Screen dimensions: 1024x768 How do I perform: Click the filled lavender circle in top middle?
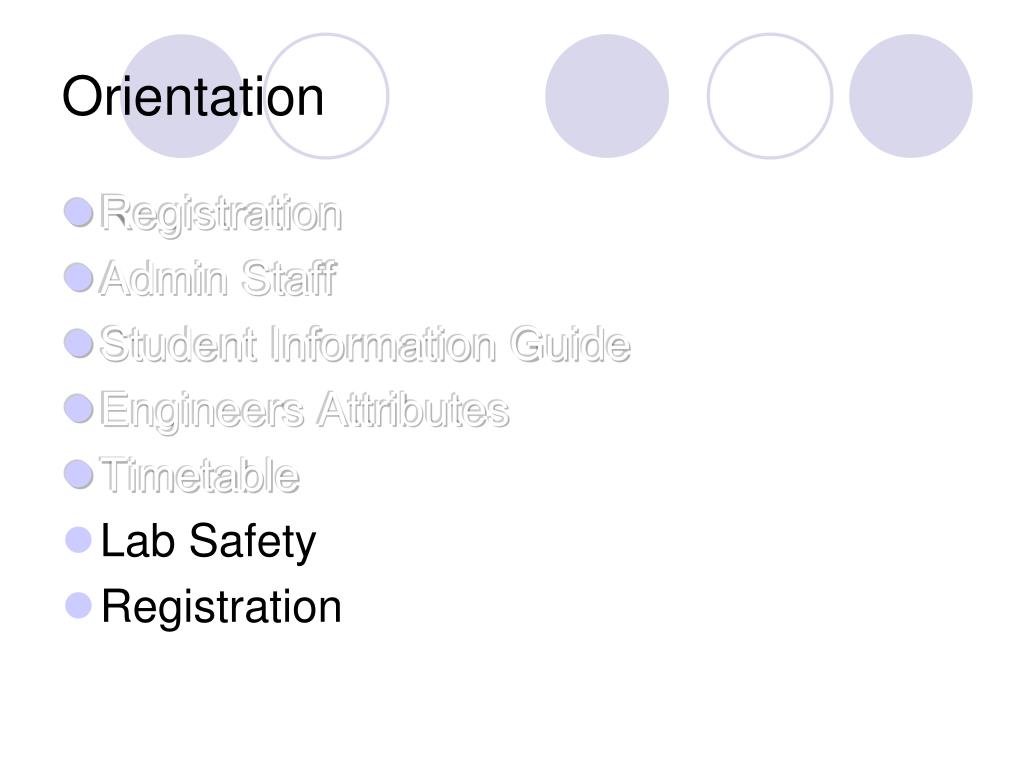click(607, 96)
